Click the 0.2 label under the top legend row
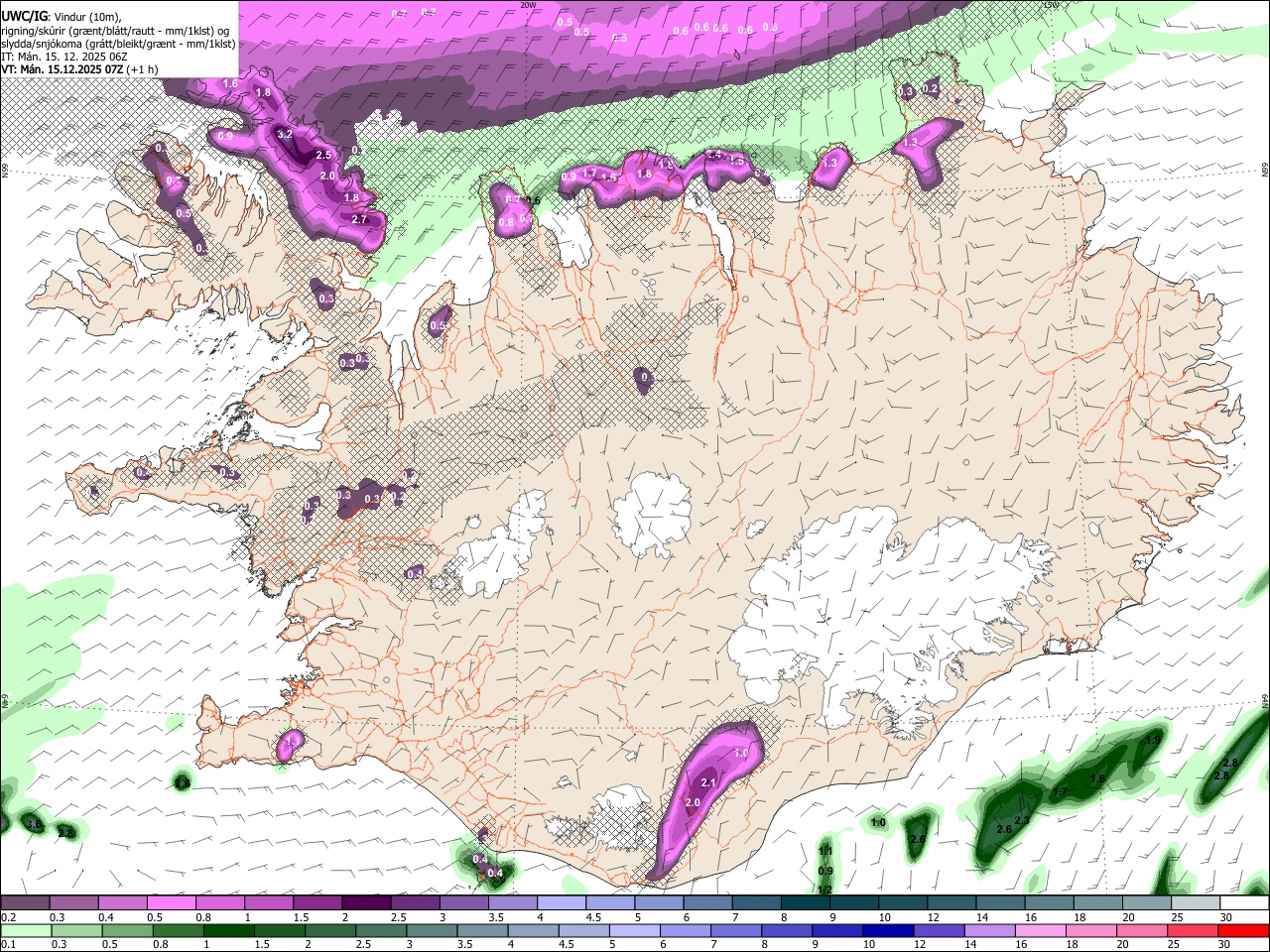This screenshot has width=1270, height=952. tap(8, 917)
